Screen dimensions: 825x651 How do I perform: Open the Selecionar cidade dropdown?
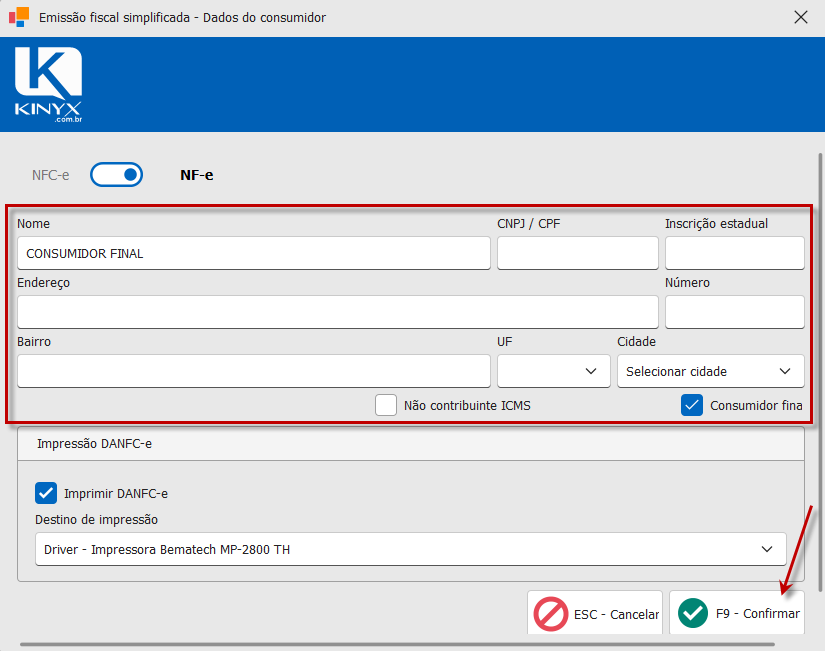tap(710, 371)
